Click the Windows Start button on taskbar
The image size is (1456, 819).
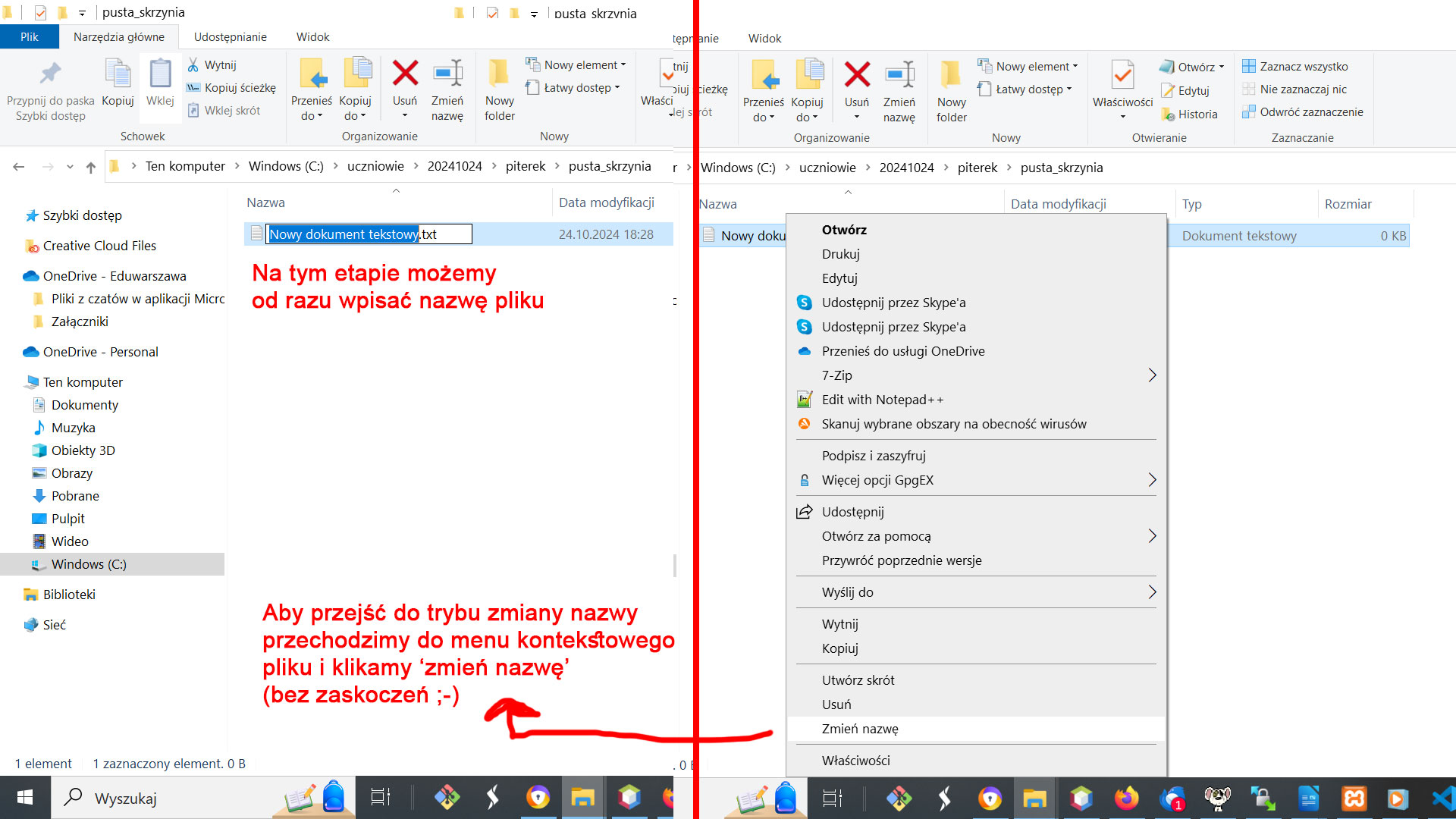click(24, 798)
